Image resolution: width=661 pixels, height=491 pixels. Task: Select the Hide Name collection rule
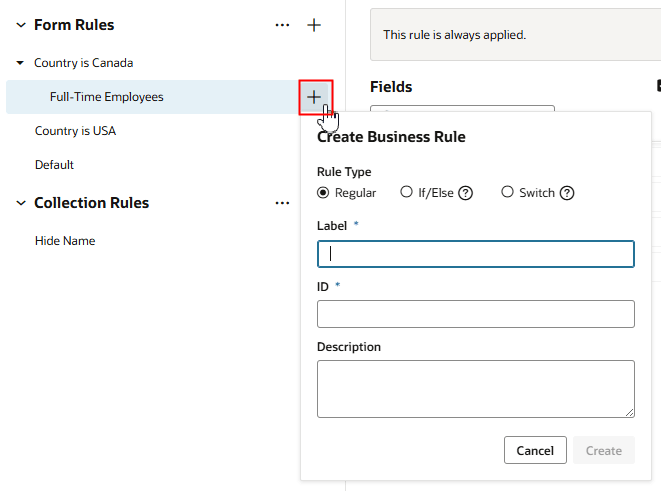coord(65,241)
